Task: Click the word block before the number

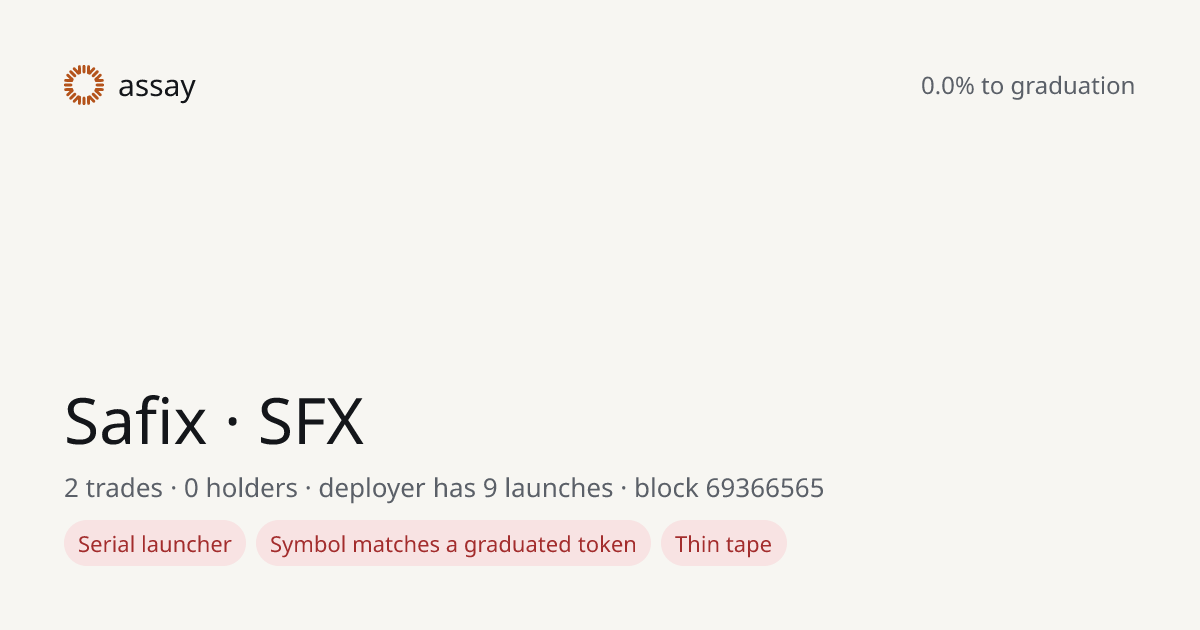Action: [x=666, y=488]
